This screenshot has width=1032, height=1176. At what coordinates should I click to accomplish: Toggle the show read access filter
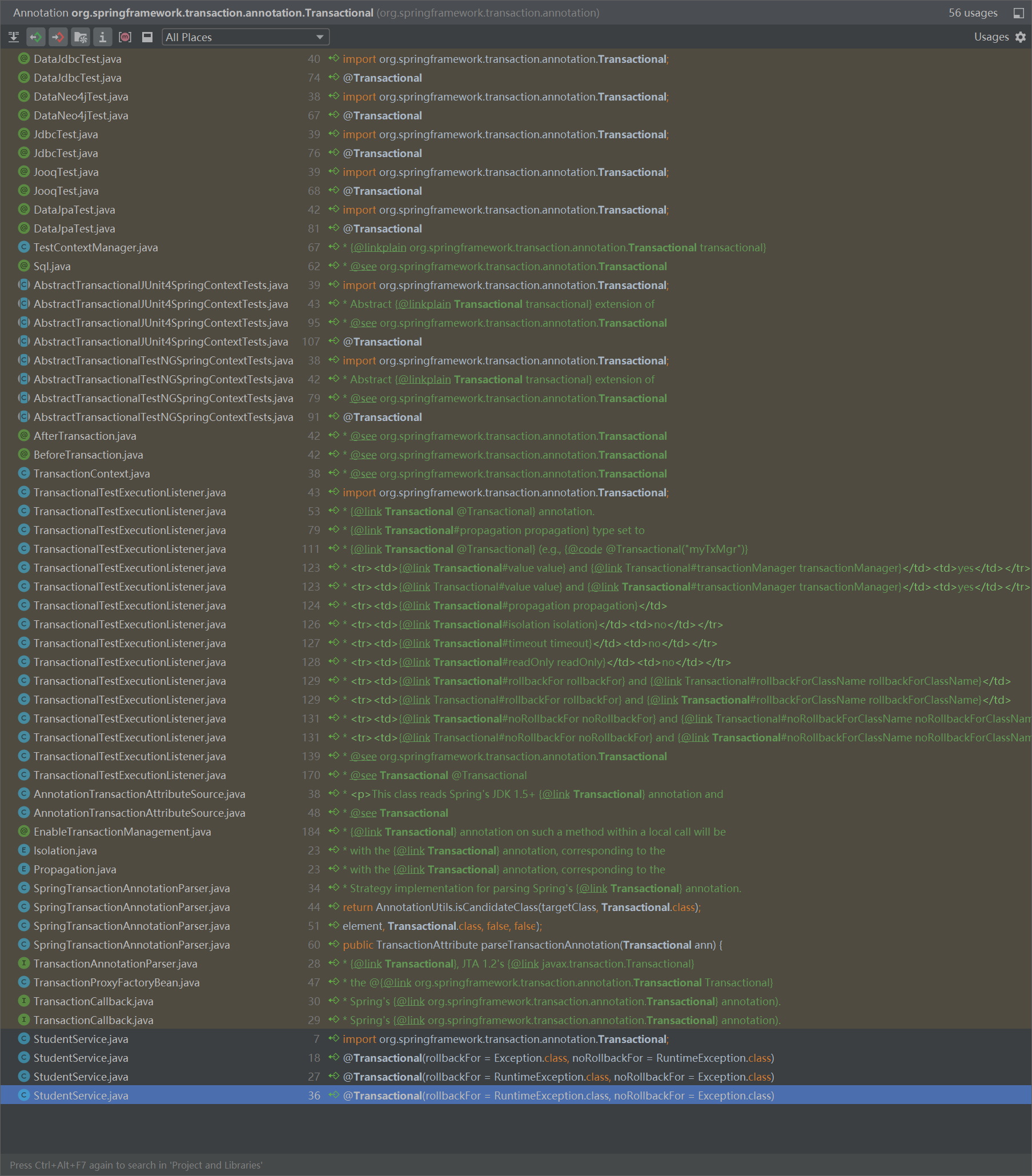tap(35, 37)
